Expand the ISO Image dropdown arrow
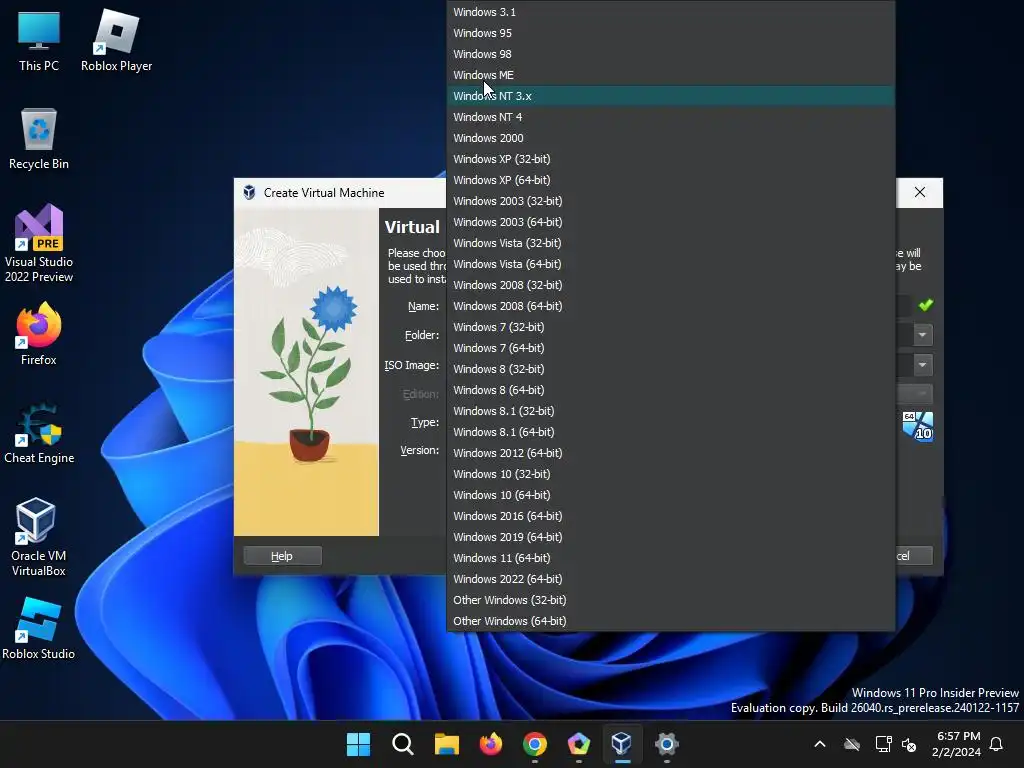Image resolution: width=1024 pixels, height=768 pixels. pyautogui.click(x=922, y=364)
